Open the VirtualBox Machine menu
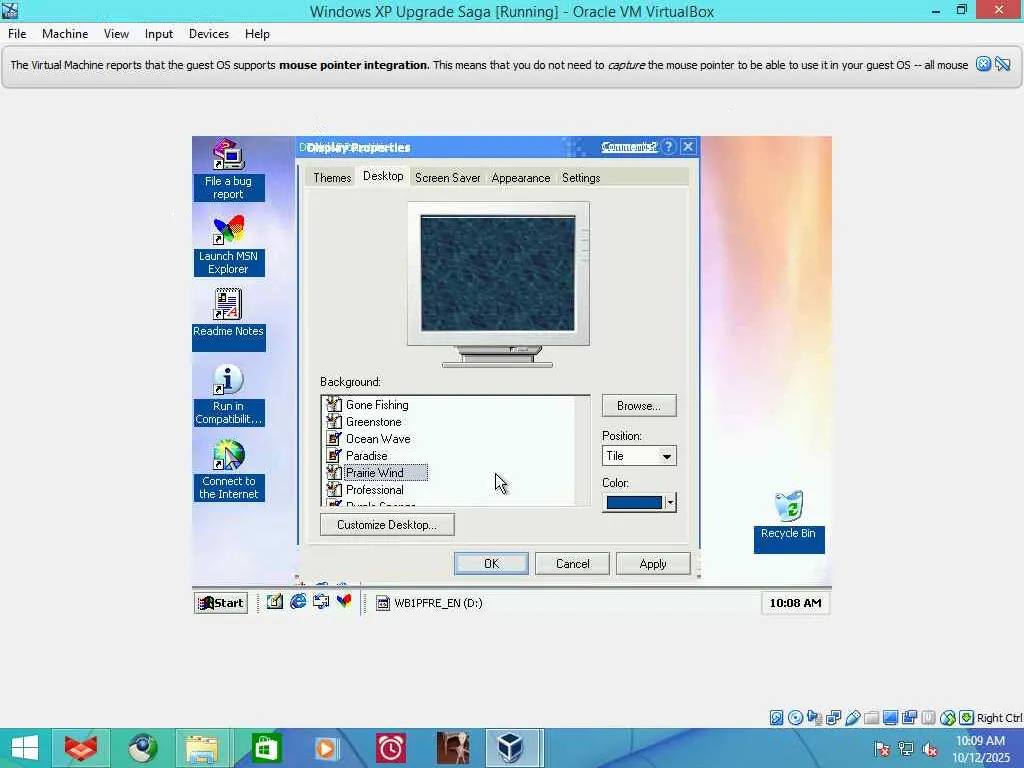This screenshot has width=1024, height=768. pyautogui.click(x=65, y=34)
